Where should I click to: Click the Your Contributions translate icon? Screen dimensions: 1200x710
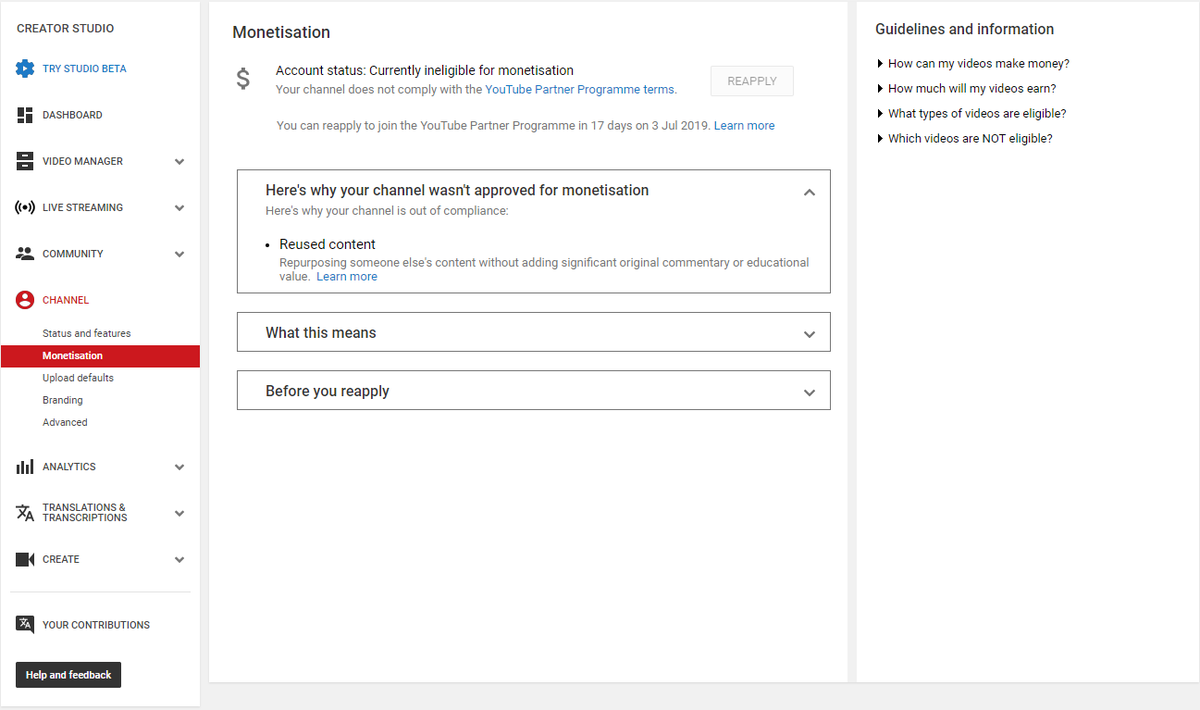click(25, 624)
